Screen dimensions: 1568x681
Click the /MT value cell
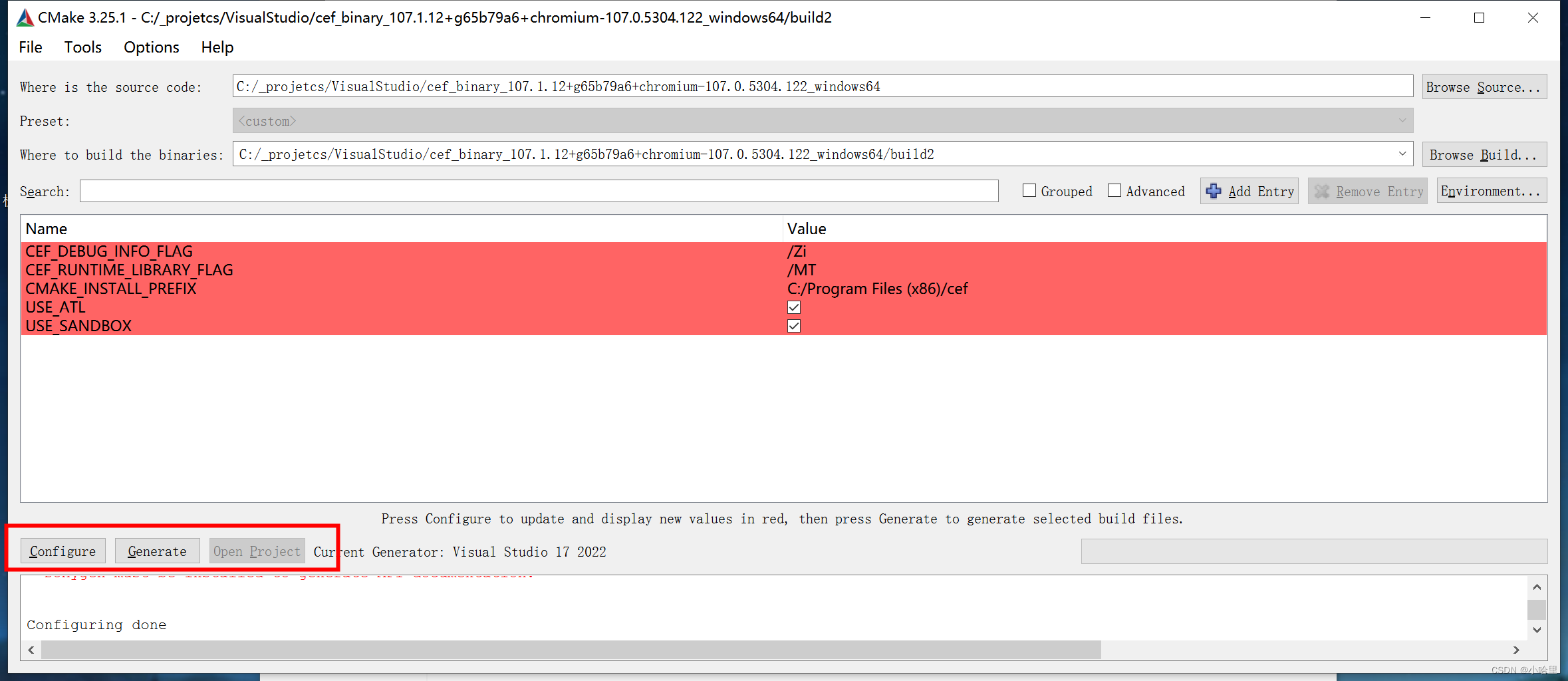pyautogui.click(x=801, y=270)
